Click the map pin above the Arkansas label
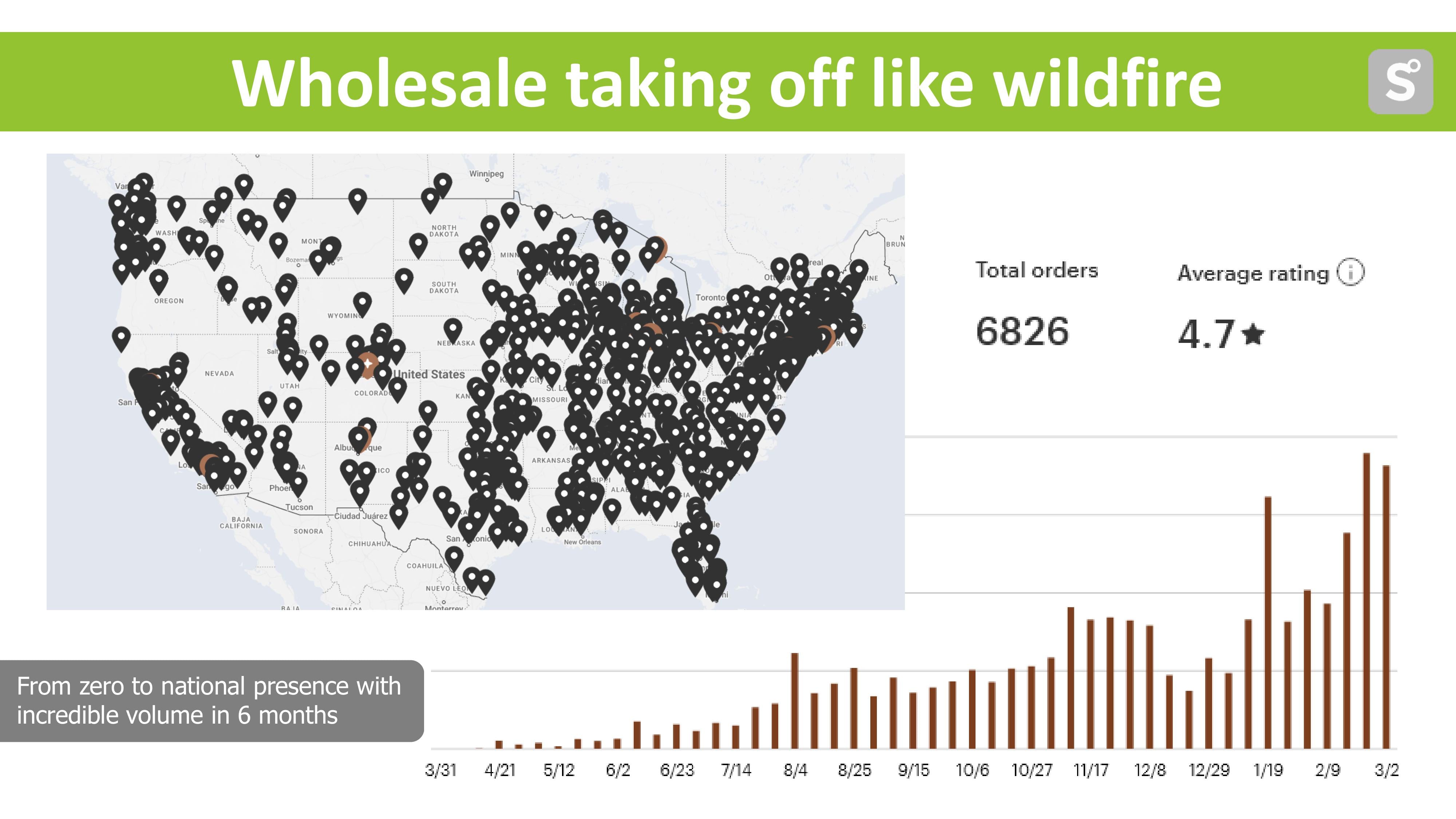The image size is (1456, 819). pos(545,436)
